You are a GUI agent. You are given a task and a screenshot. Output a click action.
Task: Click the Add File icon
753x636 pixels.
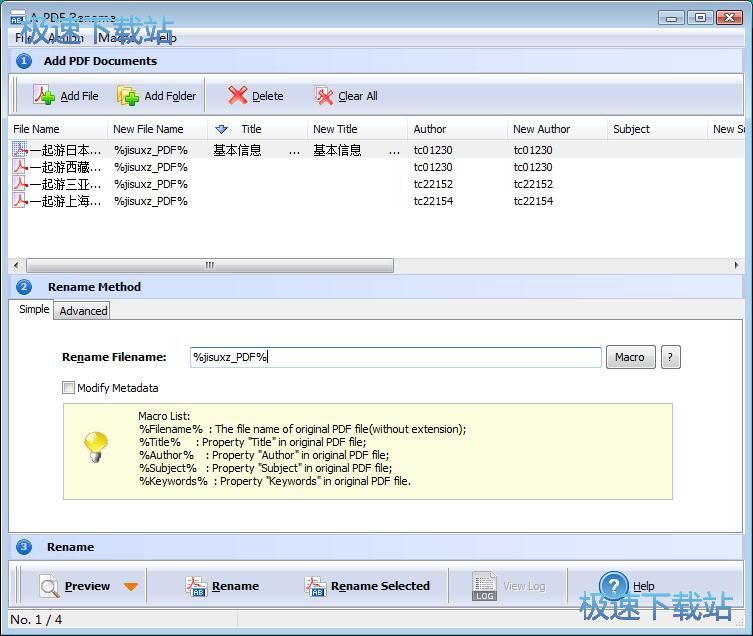(x=44, y=96)
